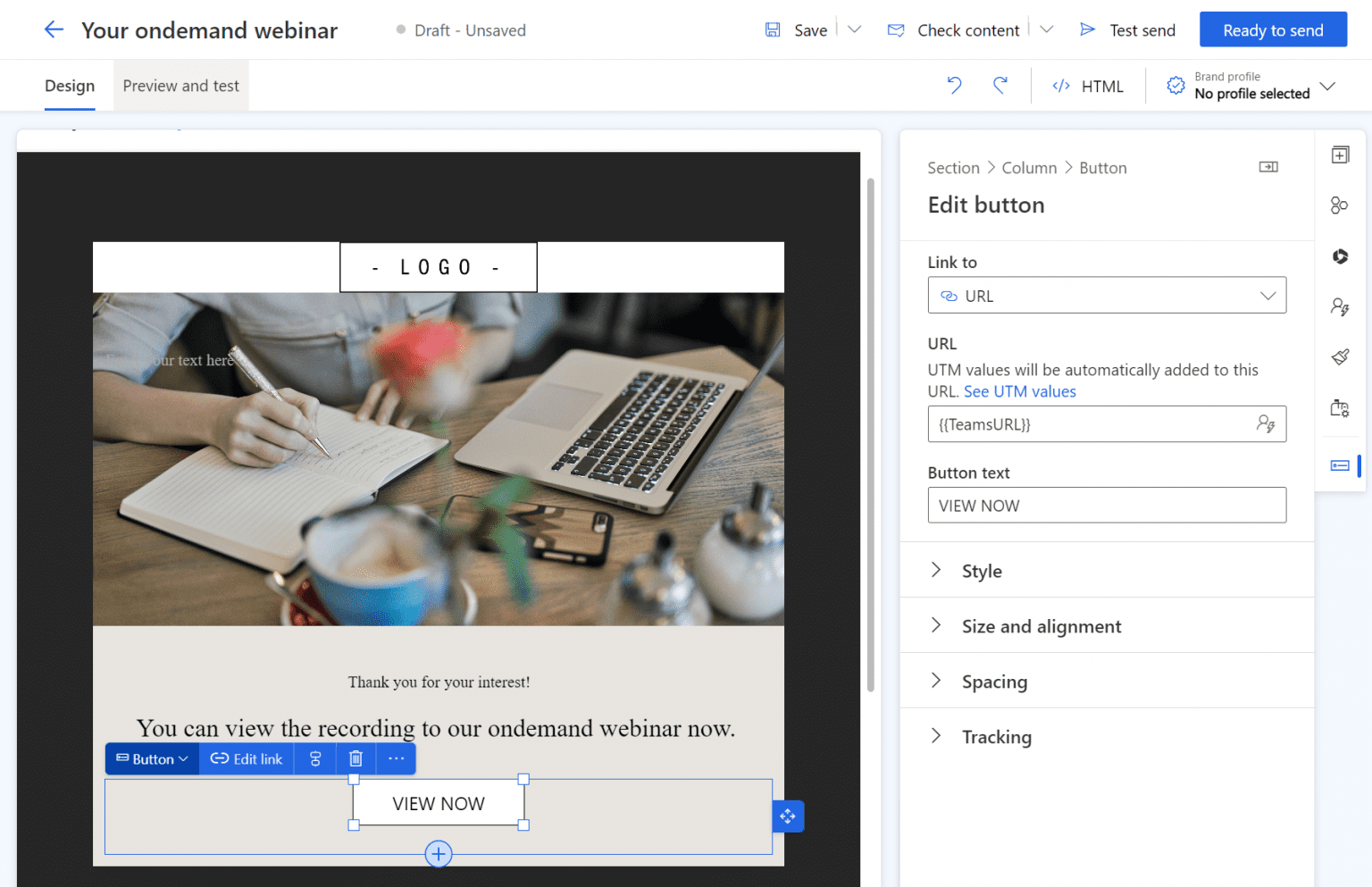Open the Button dropdown in context toolbar
The height and width of the screenshot is (887, 1372).
click(x=152, y=758)
